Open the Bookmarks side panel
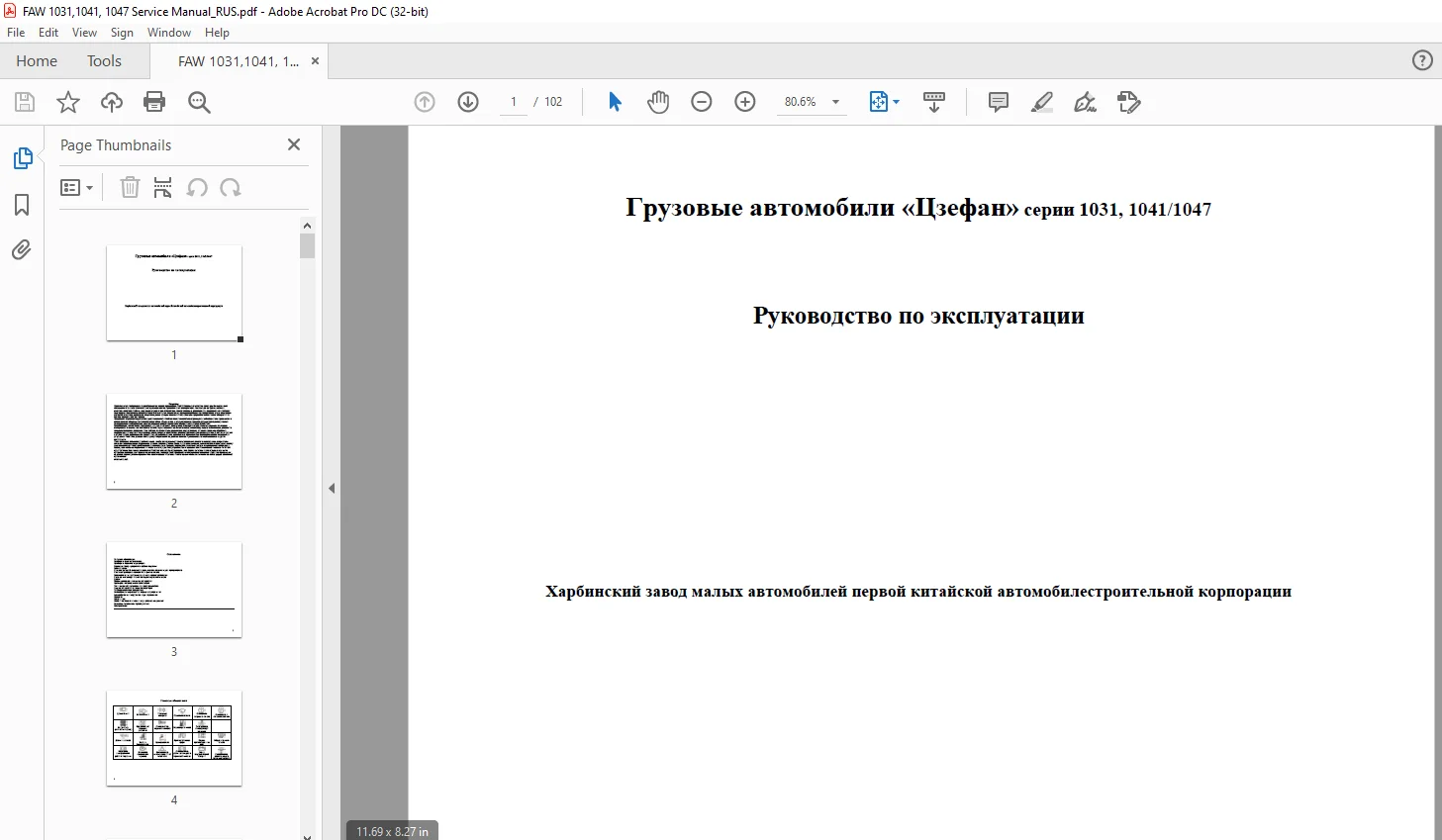The height and width of the screenshot is (840, 1442). [x=22, y=205]
